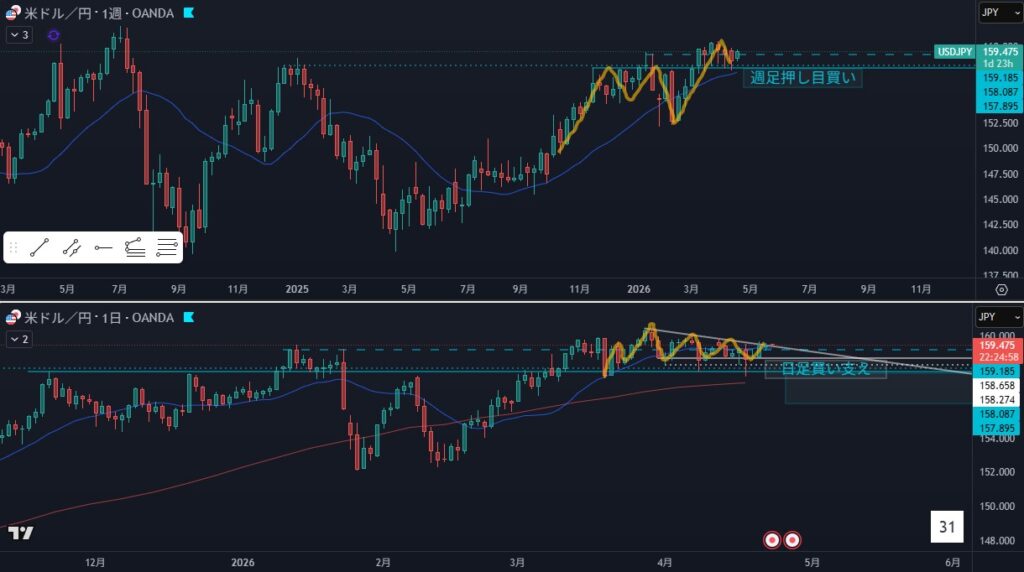Image resolution: width=1024 pixels, height=572 pixels.
Task: Open the JPY currency dropdown on weekly chart
Action: pyautogui.click(x=994, y=13)
